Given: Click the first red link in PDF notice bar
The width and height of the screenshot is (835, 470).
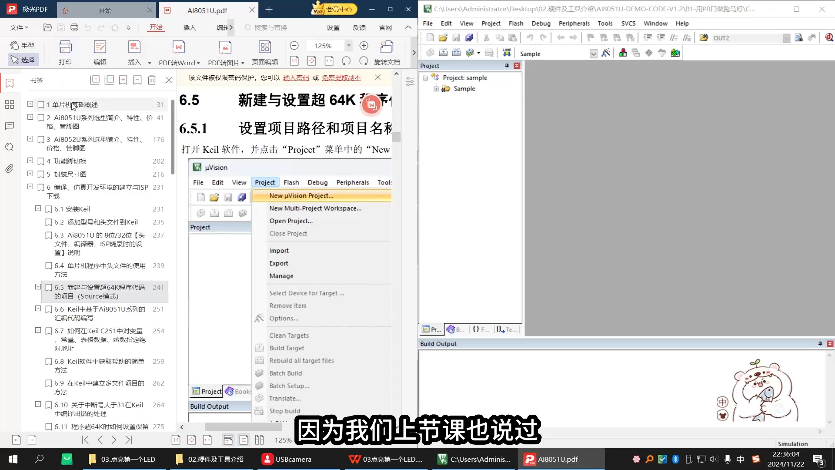Looking at the screenshot, I should tap(296, 78).
